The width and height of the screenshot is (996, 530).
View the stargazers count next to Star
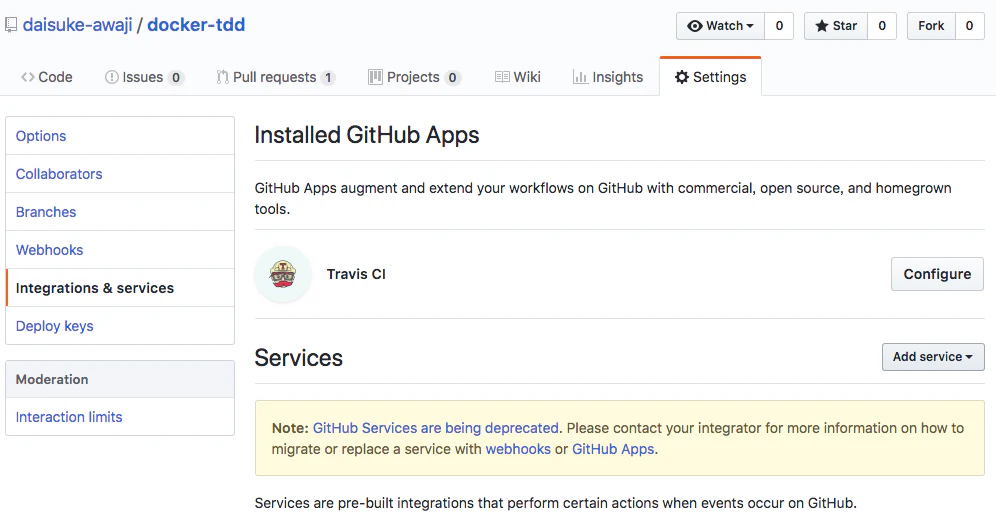(x=882, y=26)
